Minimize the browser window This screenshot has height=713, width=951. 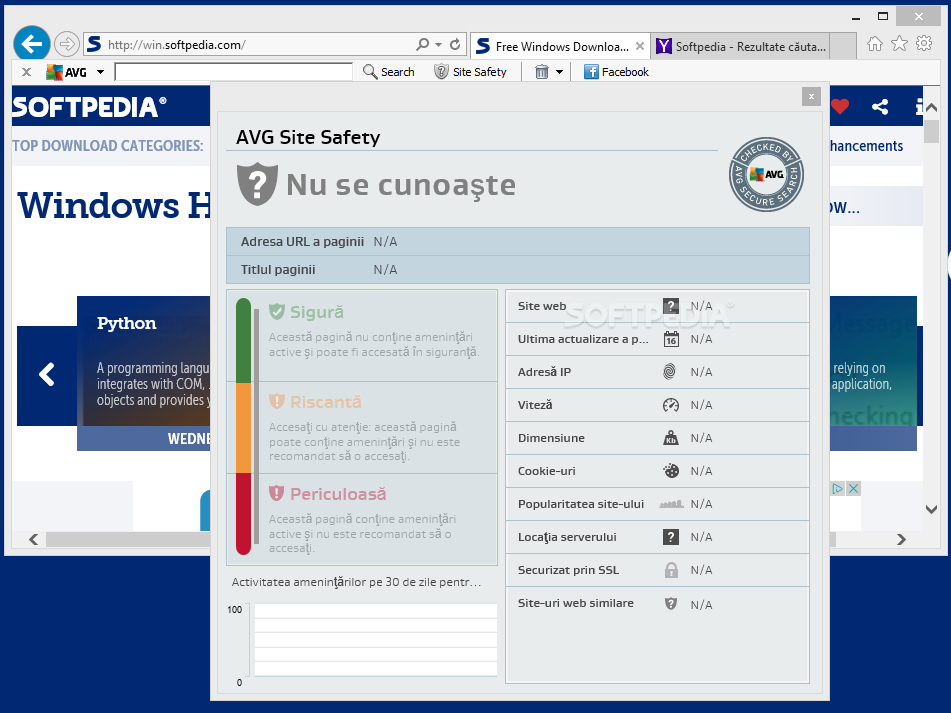click(x=856, y=17)
